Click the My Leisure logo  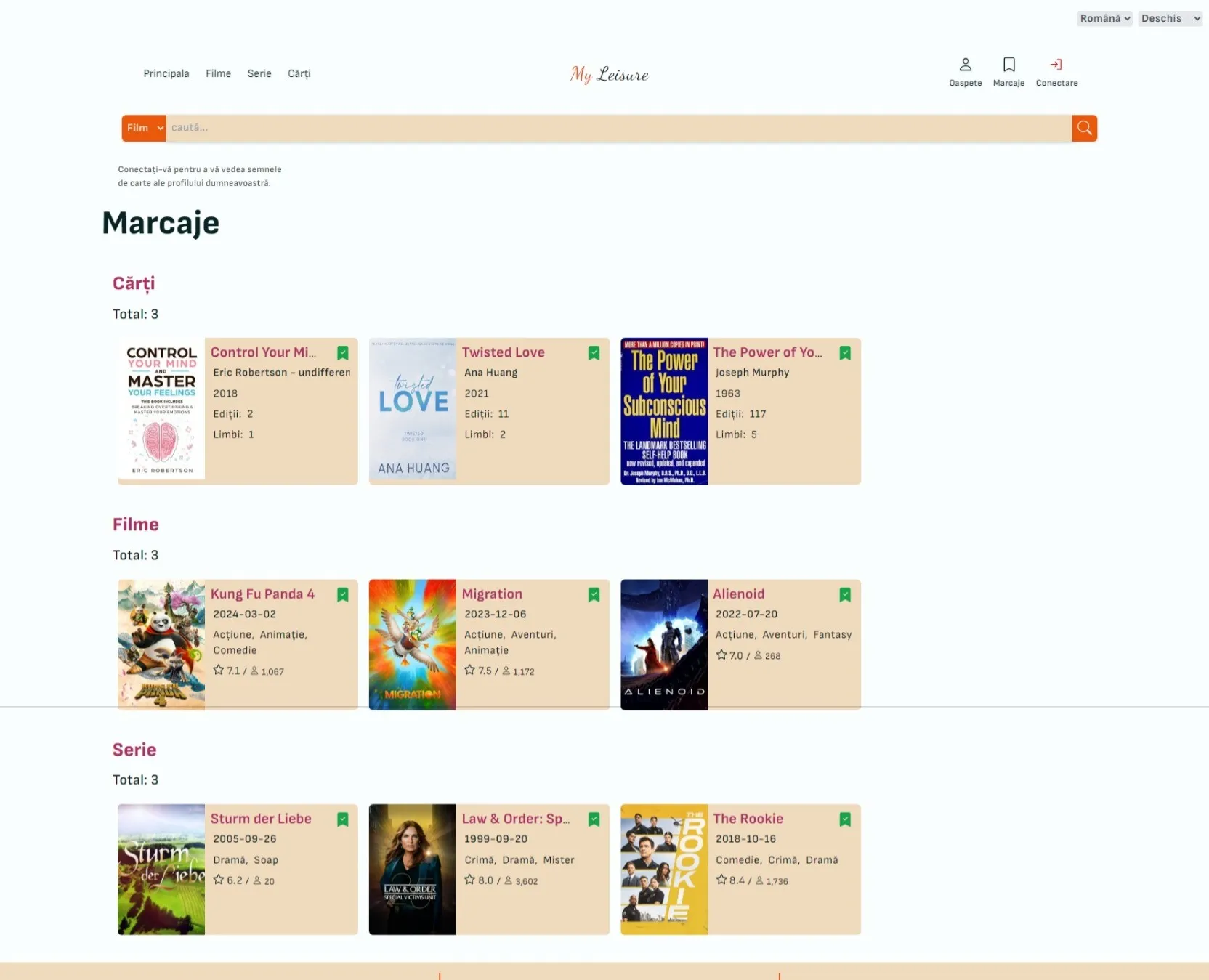coord(609,74)
